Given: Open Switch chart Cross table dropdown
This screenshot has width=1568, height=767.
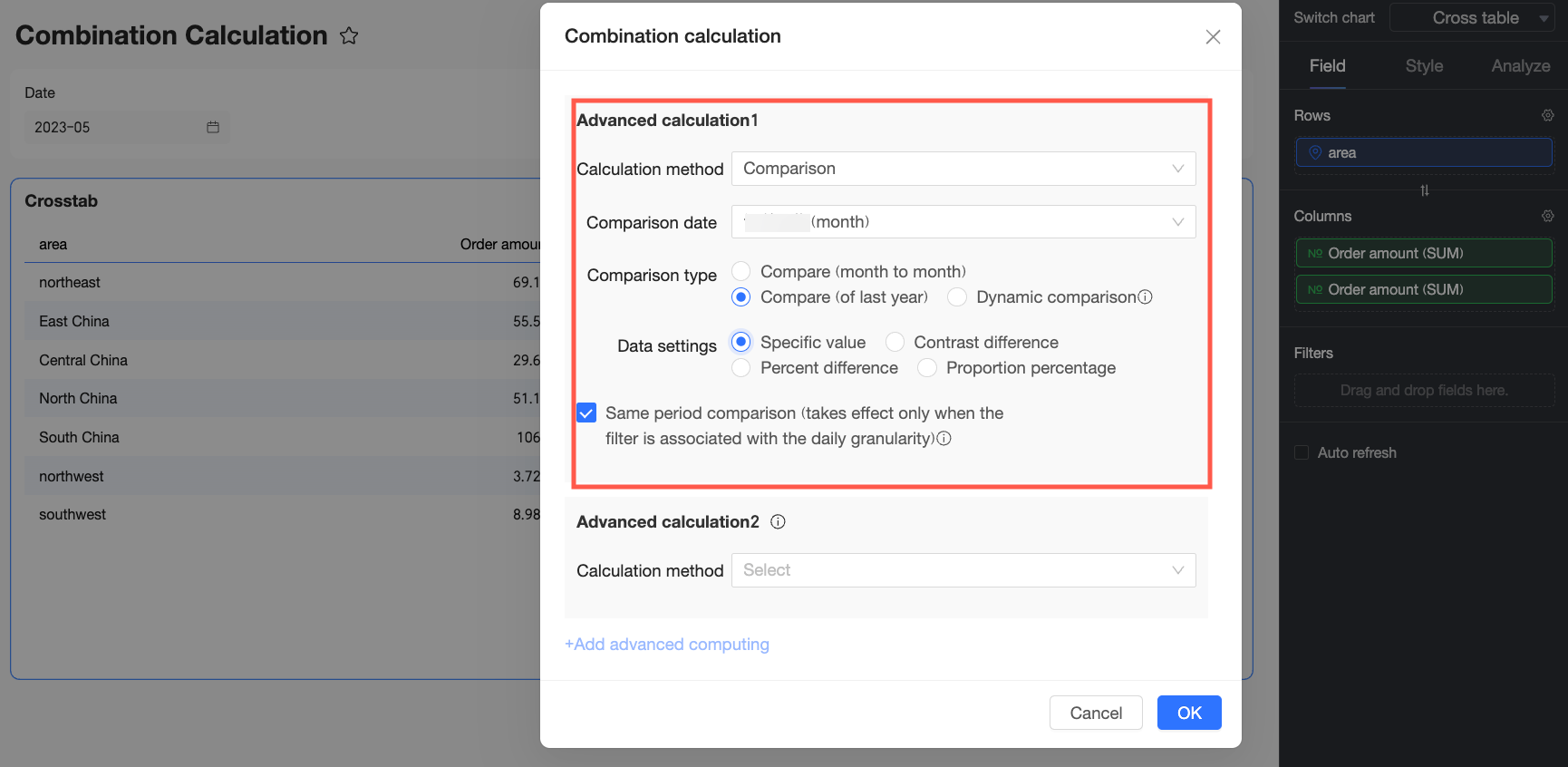Looking at the screenshot, I should click(1474, 18).
